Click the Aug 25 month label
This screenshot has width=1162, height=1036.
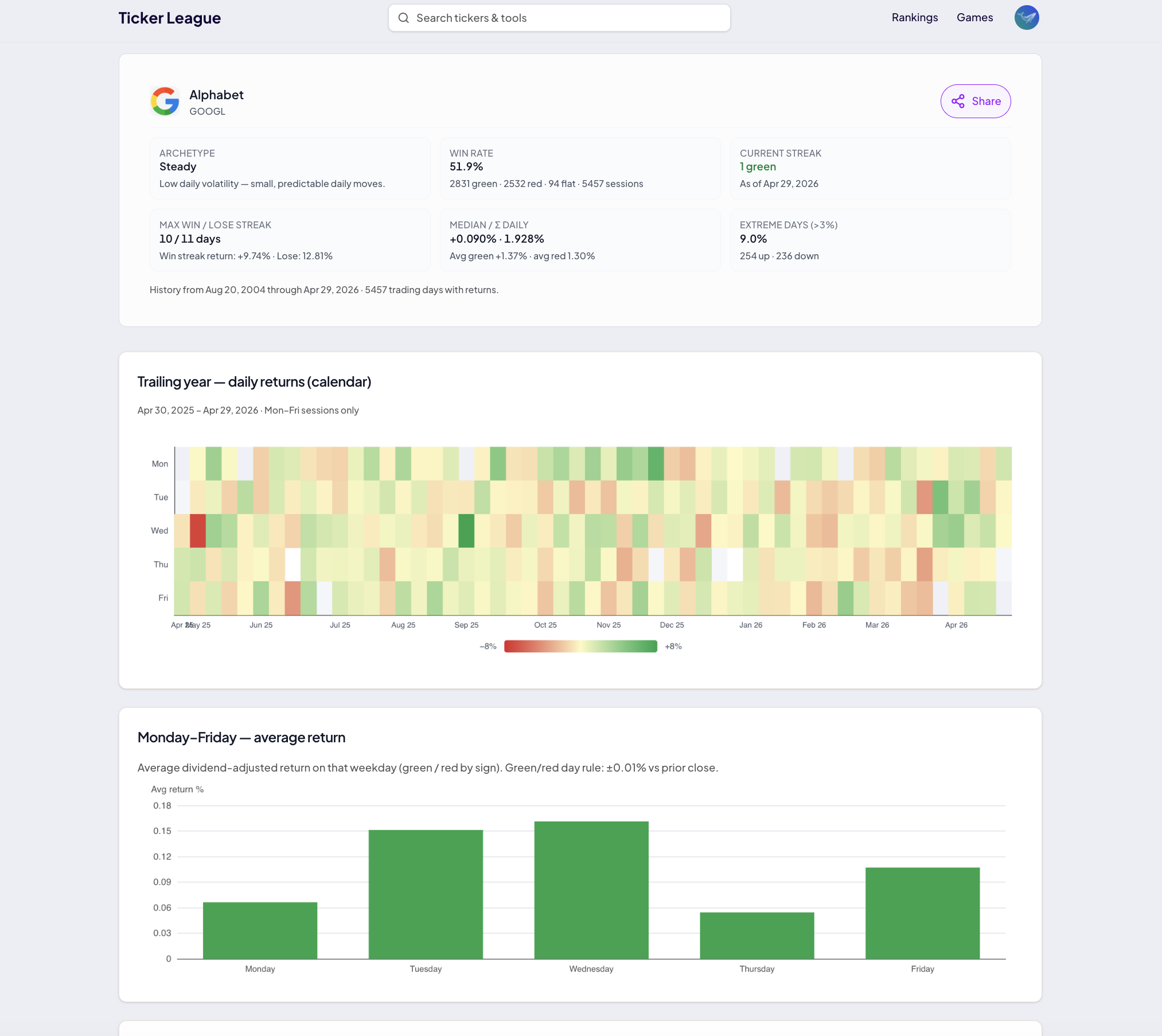pyautogui.click(x=403, y=625)
